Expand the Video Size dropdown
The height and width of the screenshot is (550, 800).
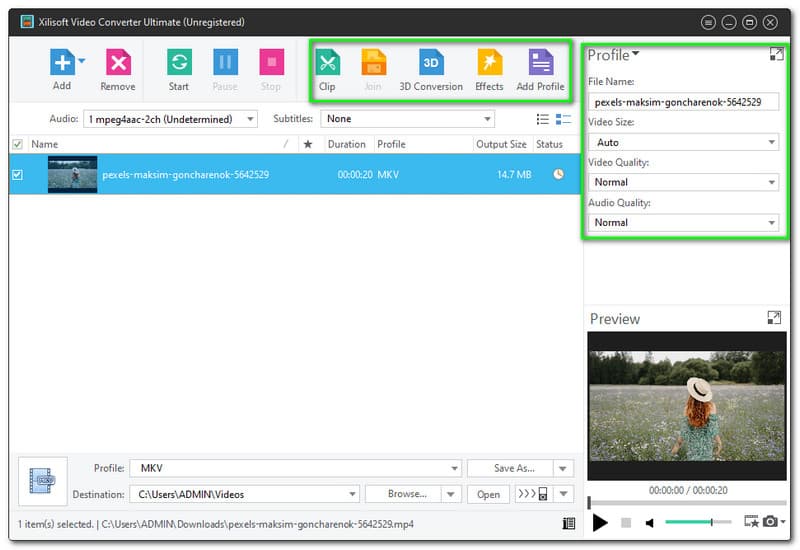pyautogui.click(x=683, y=142)
